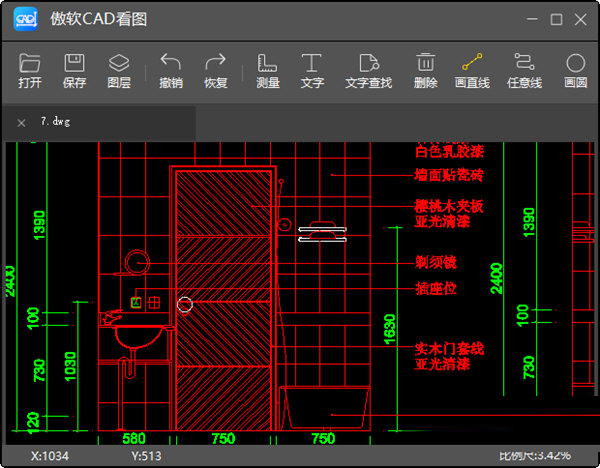Click the 傲软CAD看图 app logo
This screenshot has width=600, height=468.
pyautogui.click(x=25, y=18)
